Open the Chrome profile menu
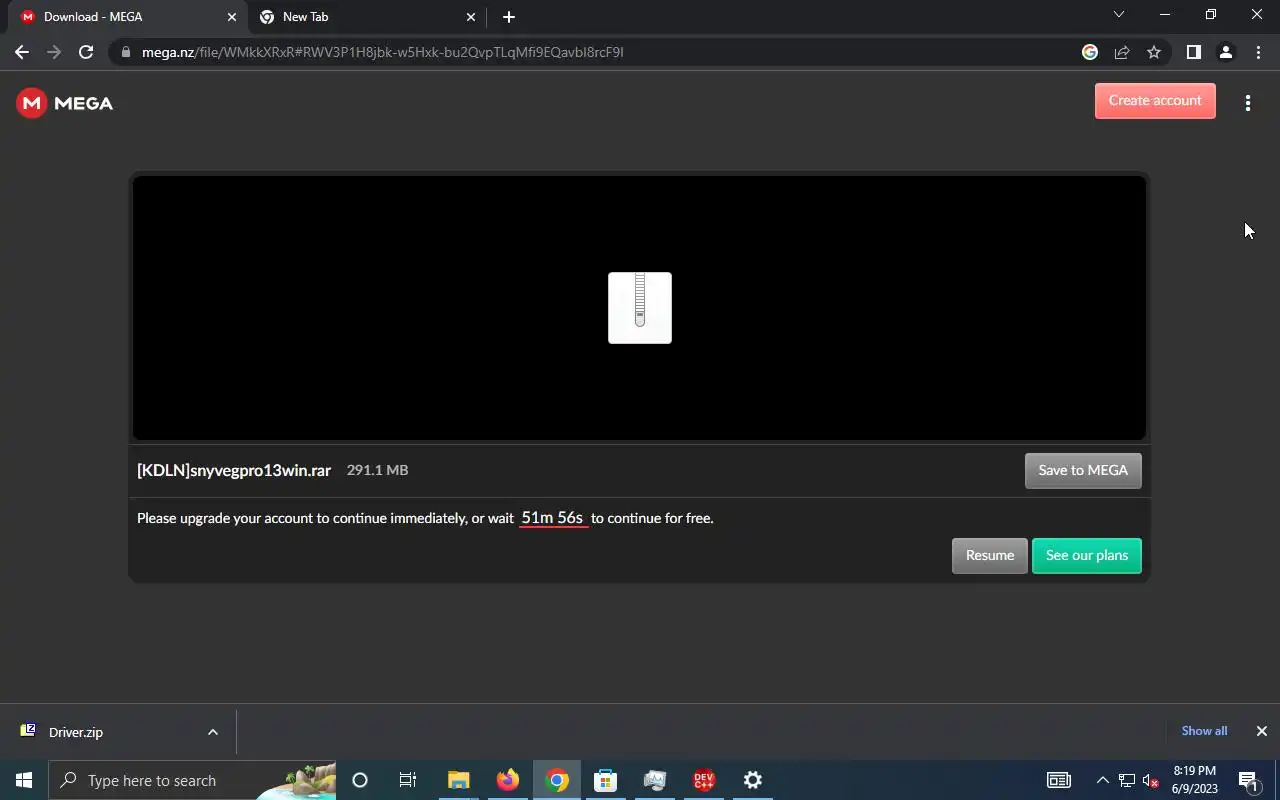Viewport: 1280px width, 800px height. 1225,52
